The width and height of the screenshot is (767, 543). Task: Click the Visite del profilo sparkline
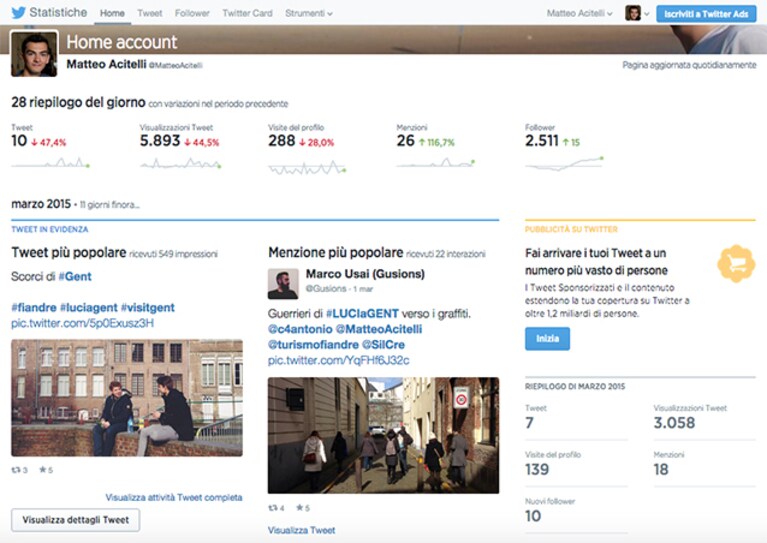307,168
